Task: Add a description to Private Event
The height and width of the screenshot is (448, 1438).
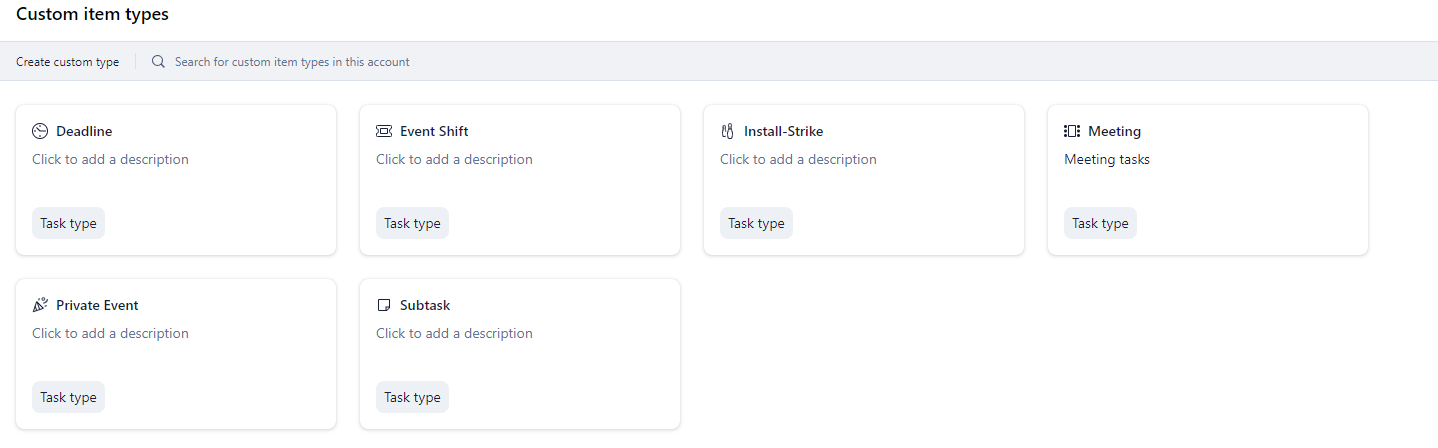Action: (110, 333)
